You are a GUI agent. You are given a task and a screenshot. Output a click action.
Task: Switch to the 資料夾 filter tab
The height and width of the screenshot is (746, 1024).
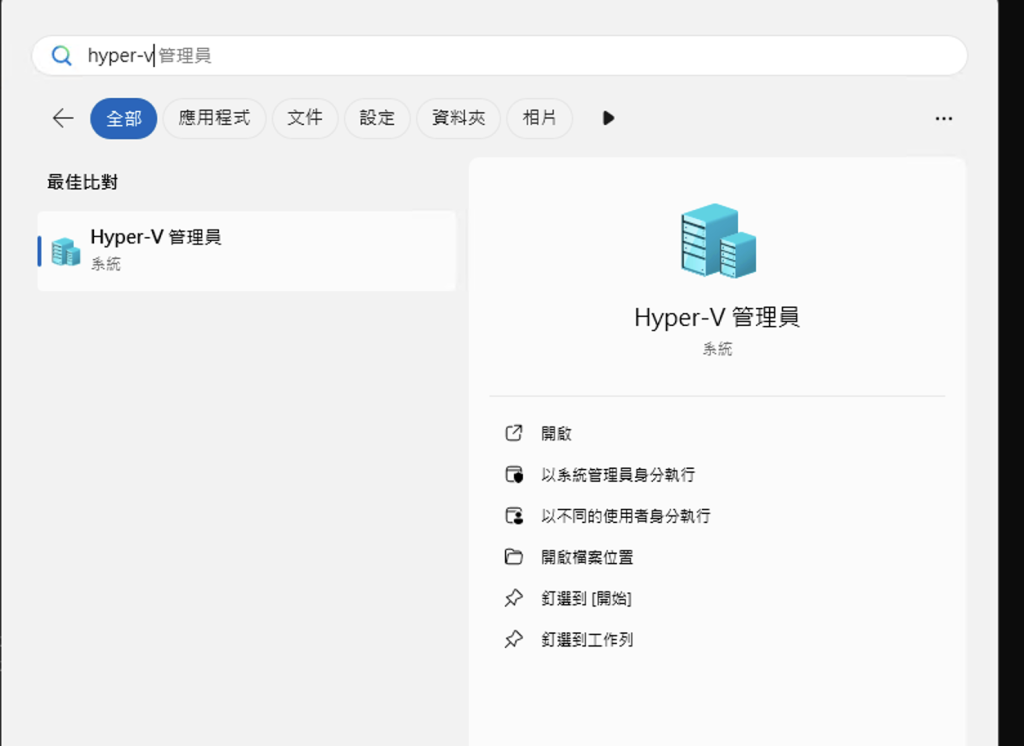[x=459, y=118]
